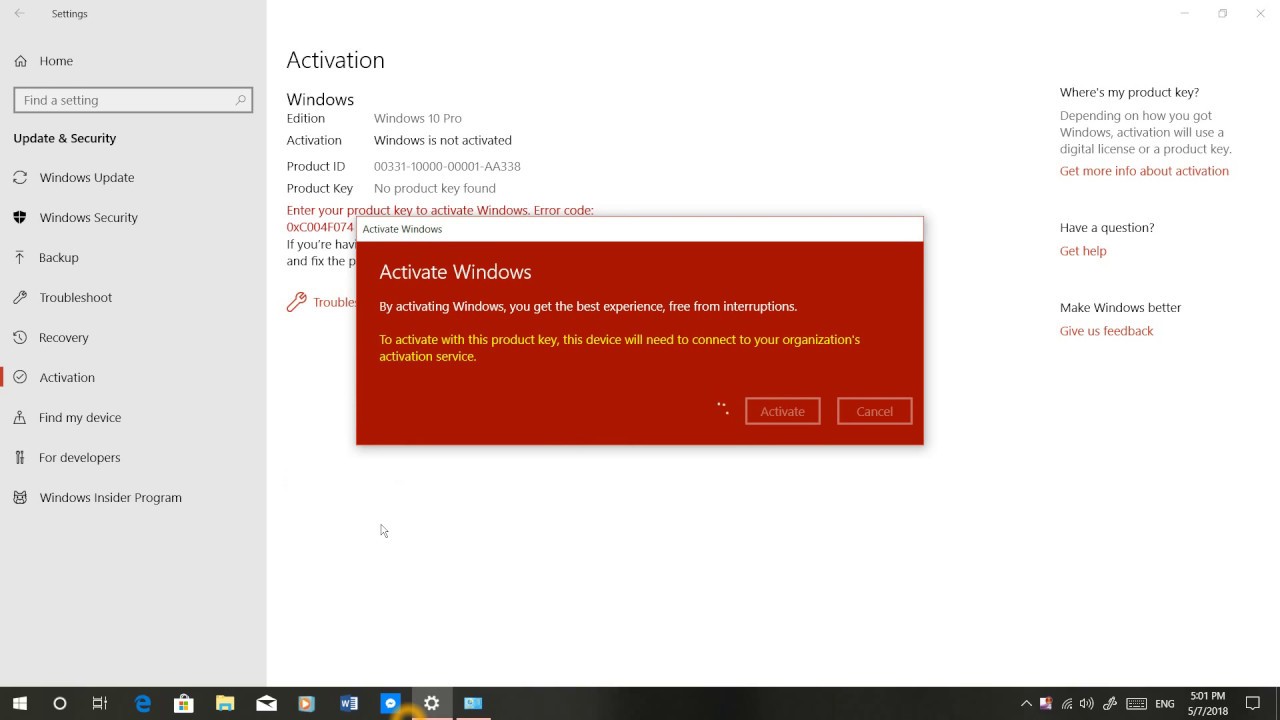Screen dimensions: 1280x720
Task: Click the 'Windows is not activated' status text
Action: tap(443, 141)
